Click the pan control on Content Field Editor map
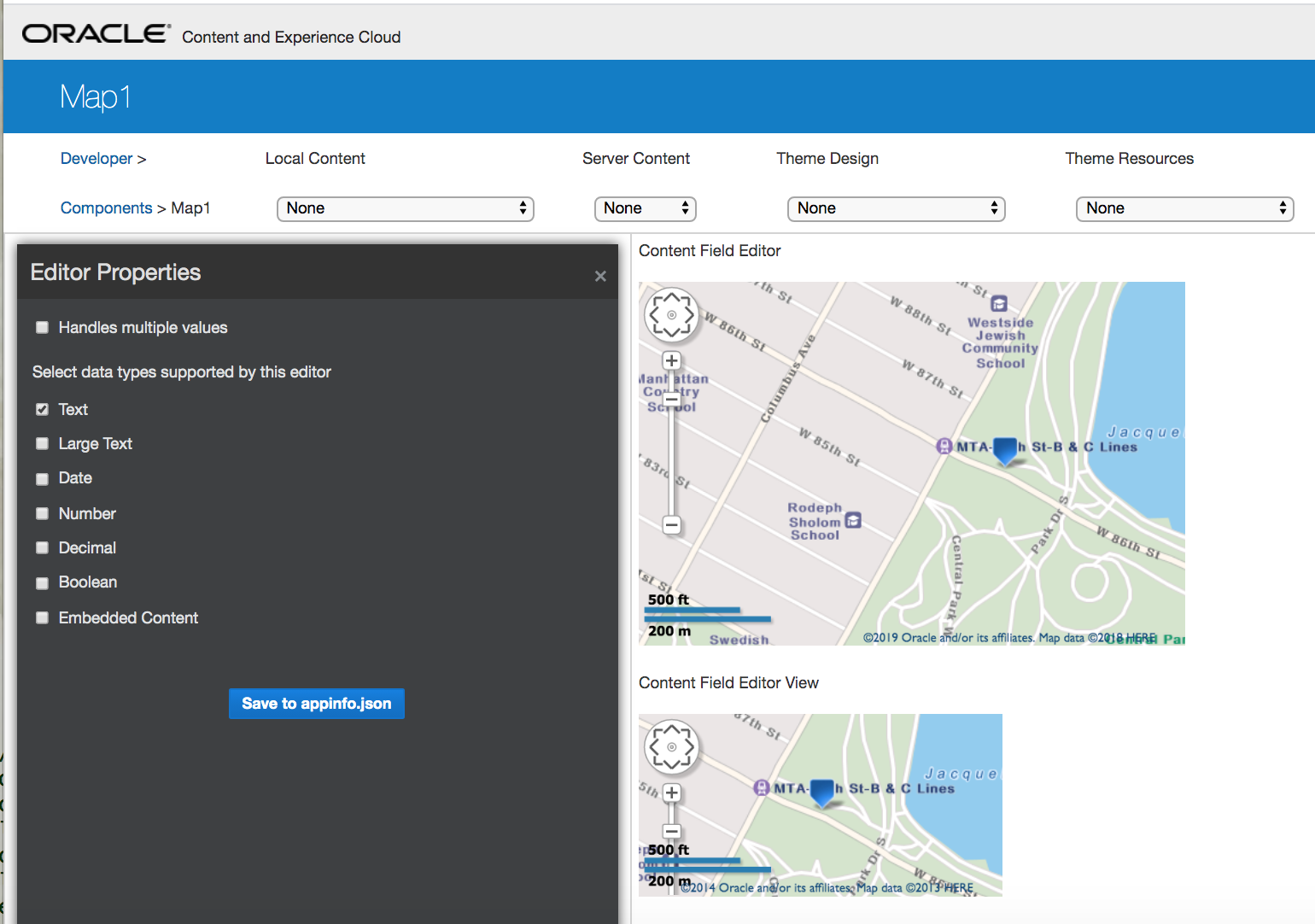 [671, 314]
